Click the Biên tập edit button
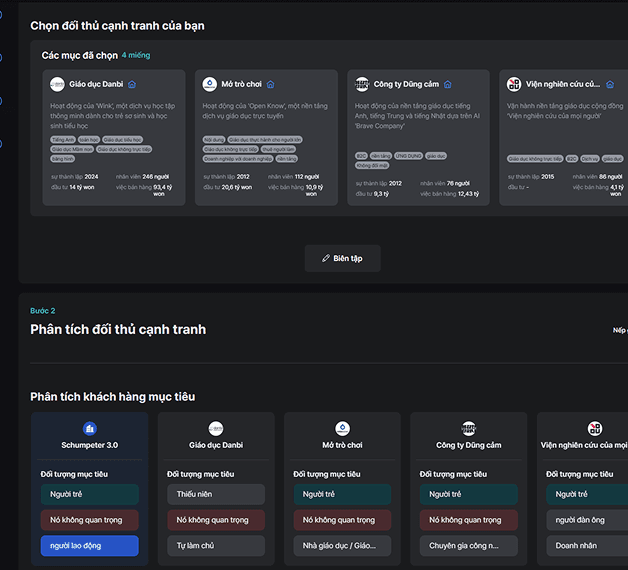 click(x=342, y=258)
